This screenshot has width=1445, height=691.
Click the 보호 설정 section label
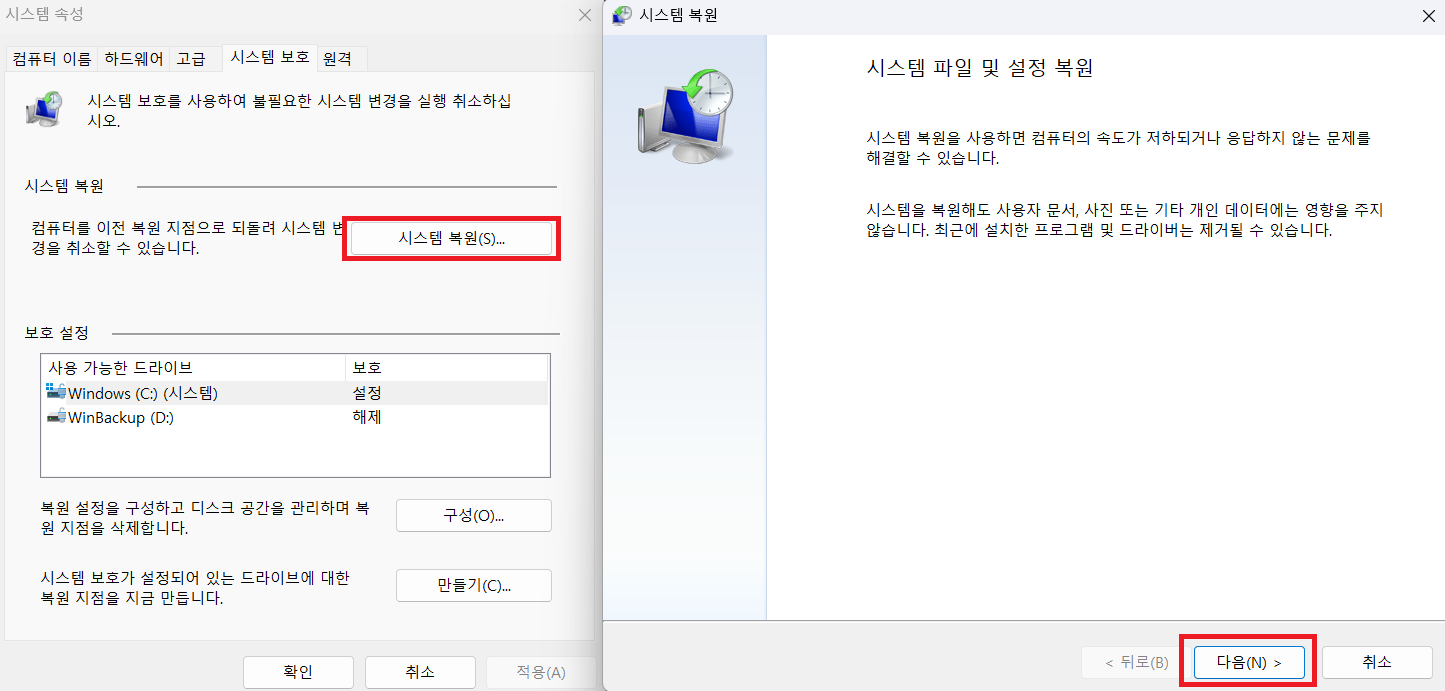pyautogui.click(x=57, y=332)
